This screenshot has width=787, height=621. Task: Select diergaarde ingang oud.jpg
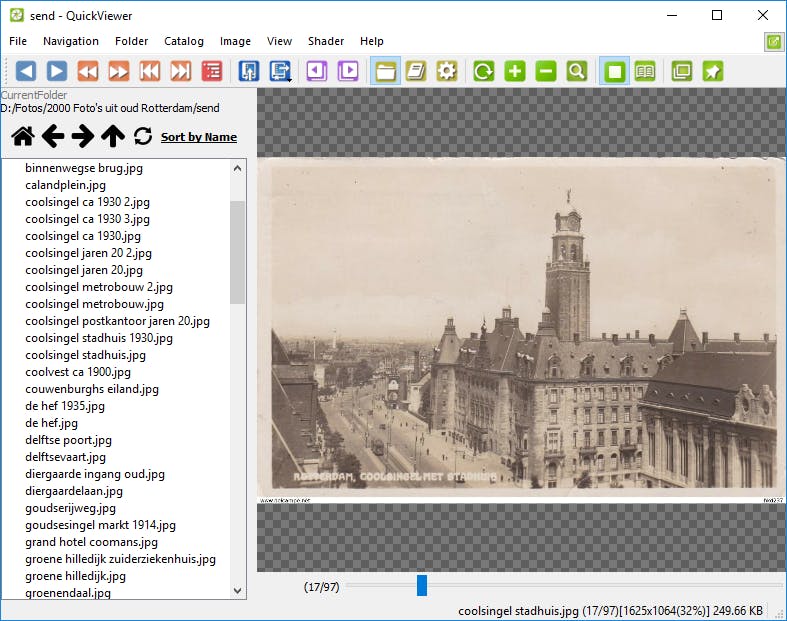tap(95, 474)
